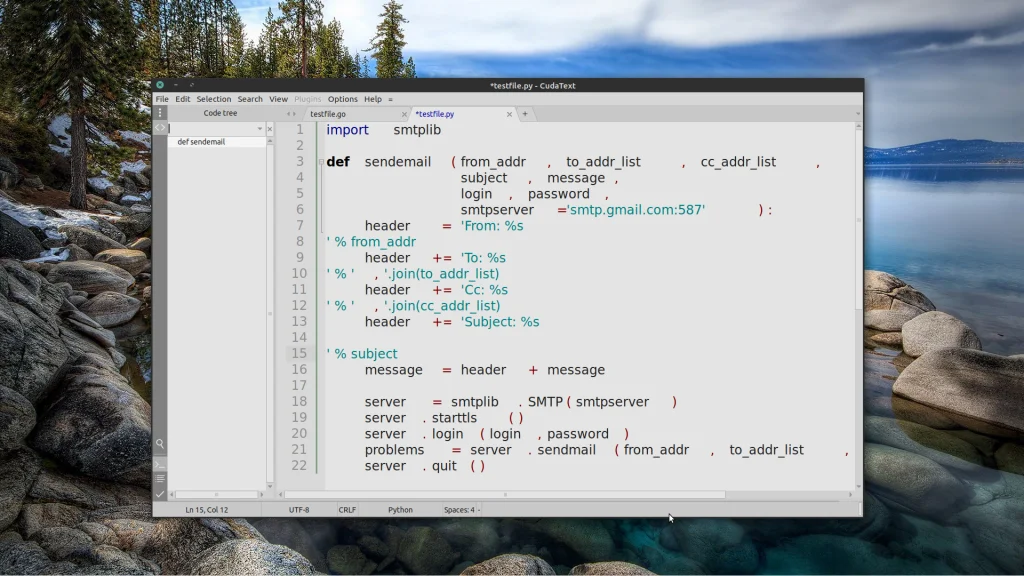The image size is (1024, 576).
Task: Close the testfile.py tab
Action: click(509, 114)
